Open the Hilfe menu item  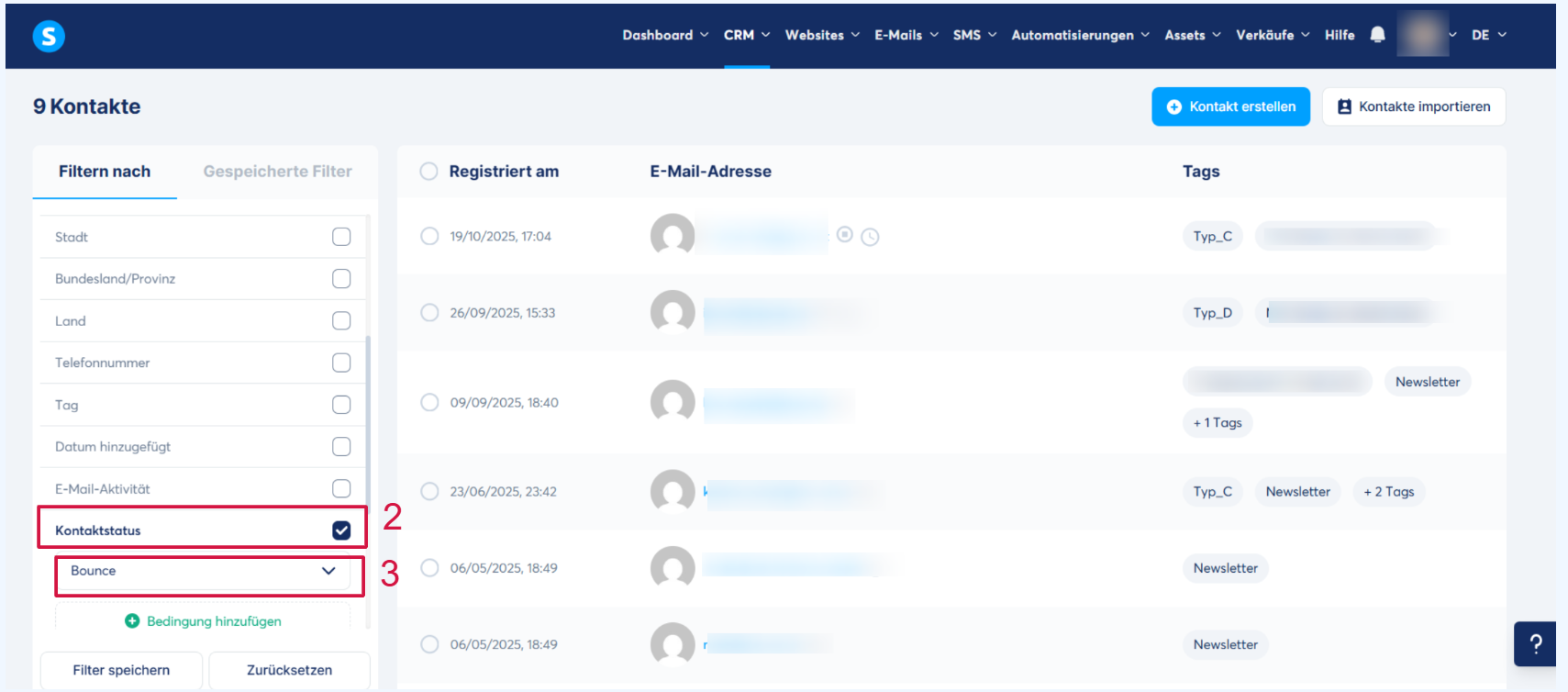point(1340,35)
